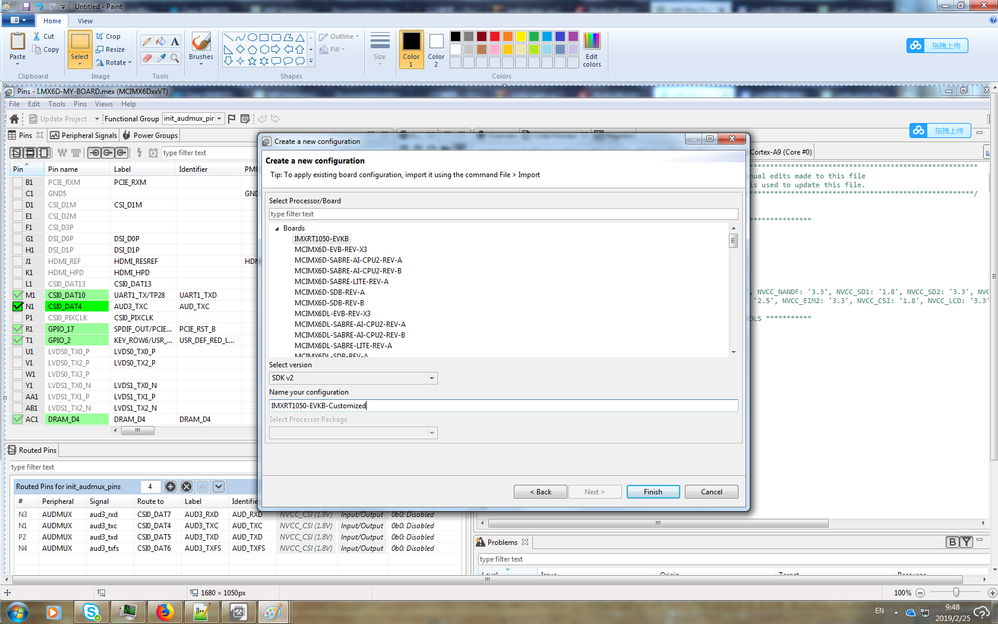Toggle the checkbox for pin M1

pos(17,295)
